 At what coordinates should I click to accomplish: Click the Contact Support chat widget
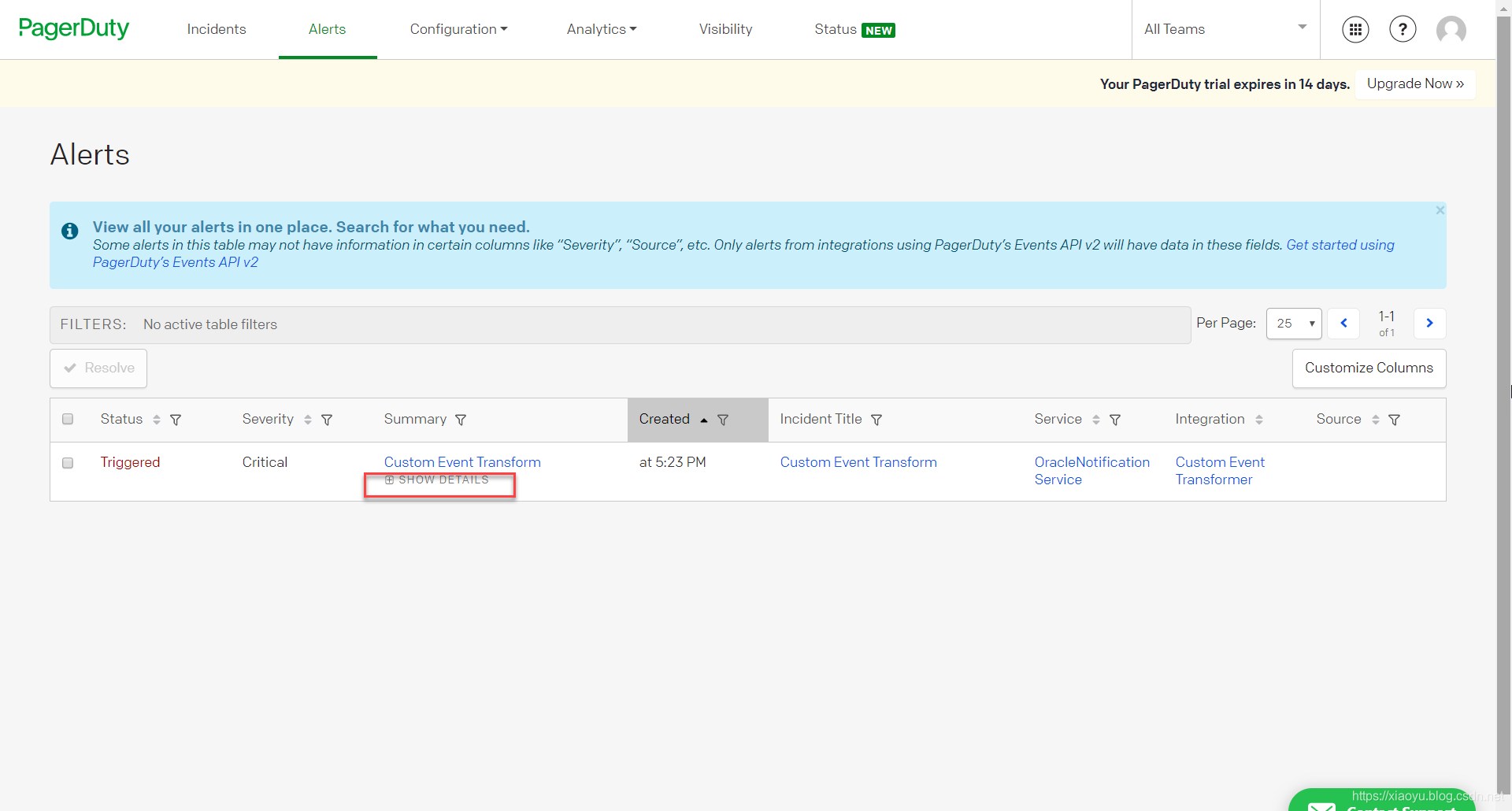coord(1382,800)
